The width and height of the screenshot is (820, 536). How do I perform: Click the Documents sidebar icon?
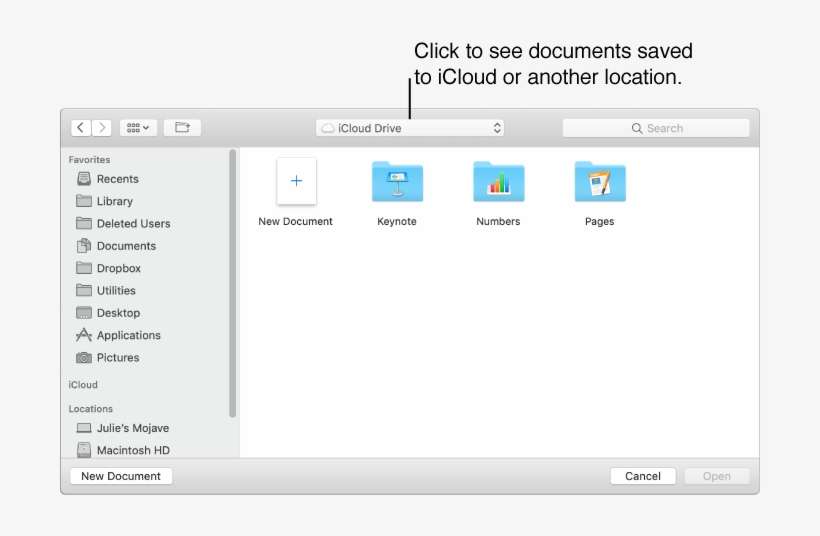(x=84, y=245)
